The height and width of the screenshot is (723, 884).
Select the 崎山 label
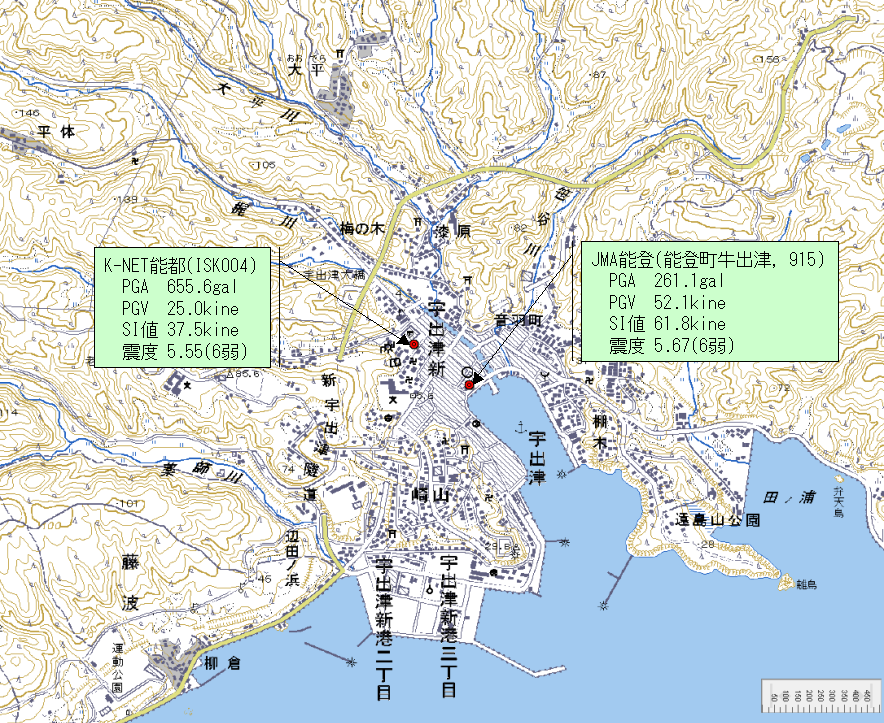coord(431,495)
